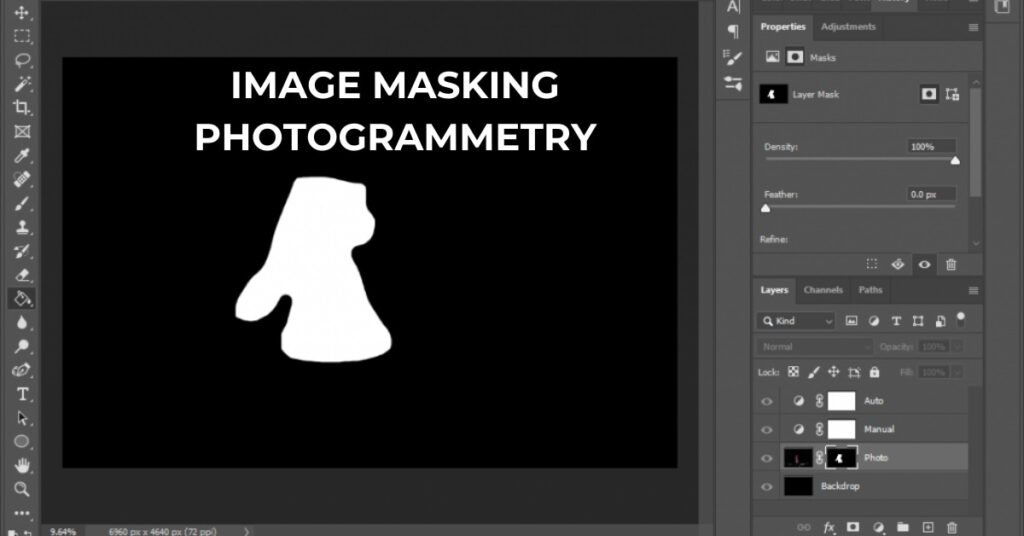The image size is (1024, 536).
Task: Switch to the Paths tab
Action: [x=870, y=290]
